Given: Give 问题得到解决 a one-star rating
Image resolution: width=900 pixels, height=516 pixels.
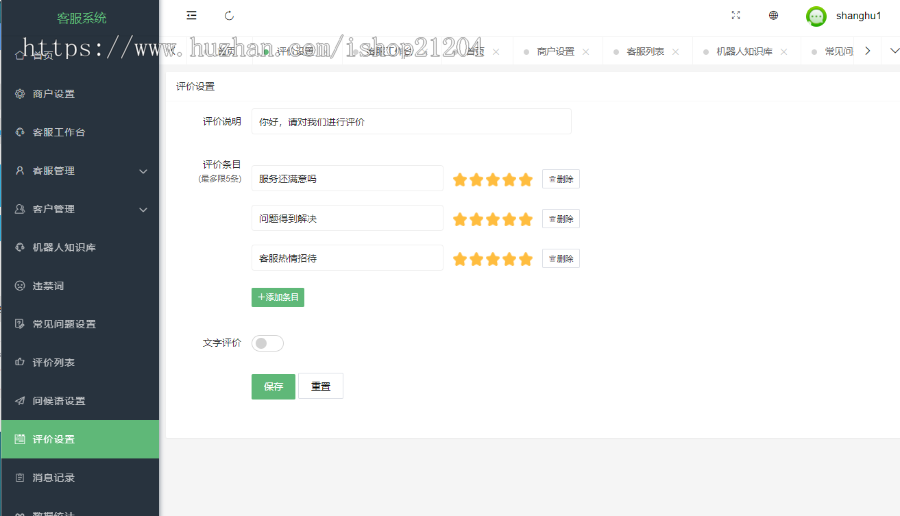Looking at the screenshot, I should (x=460, y=219).
